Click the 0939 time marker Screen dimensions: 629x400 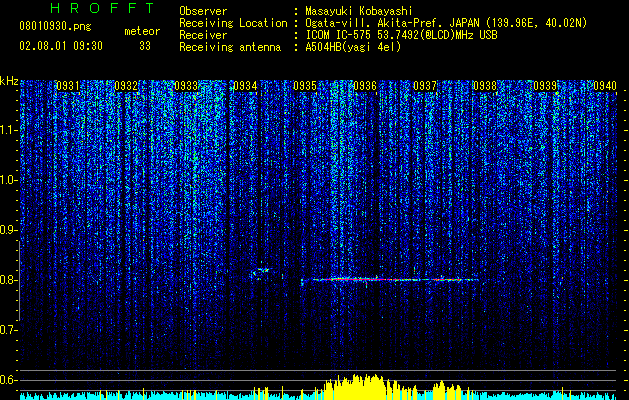click(x=545, y=86)
